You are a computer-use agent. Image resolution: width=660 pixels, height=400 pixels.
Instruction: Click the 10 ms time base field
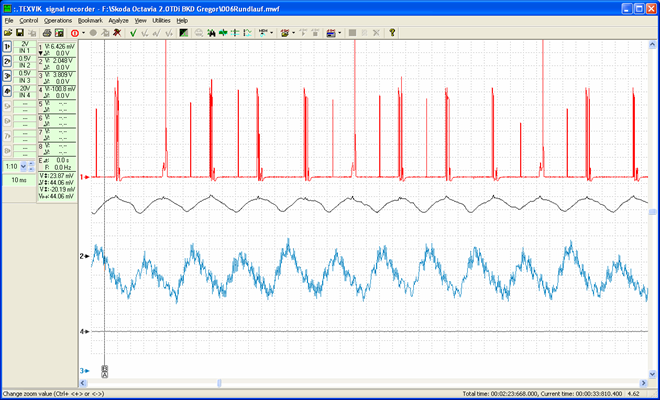pos(19,180)
